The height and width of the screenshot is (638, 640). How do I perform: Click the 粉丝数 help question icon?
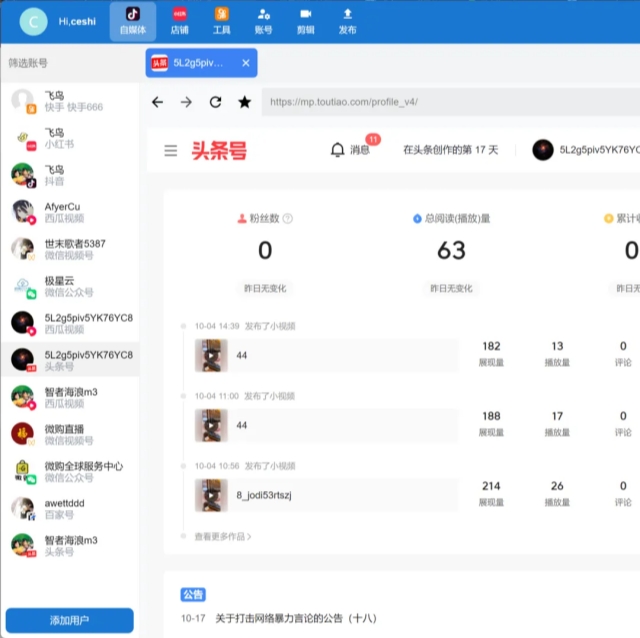[x=287, y=218]
